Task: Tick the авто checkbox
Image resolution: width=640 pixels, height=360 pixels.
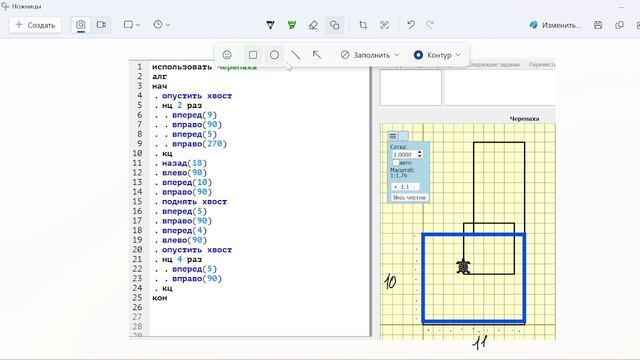Action: (x=396, y=162)
